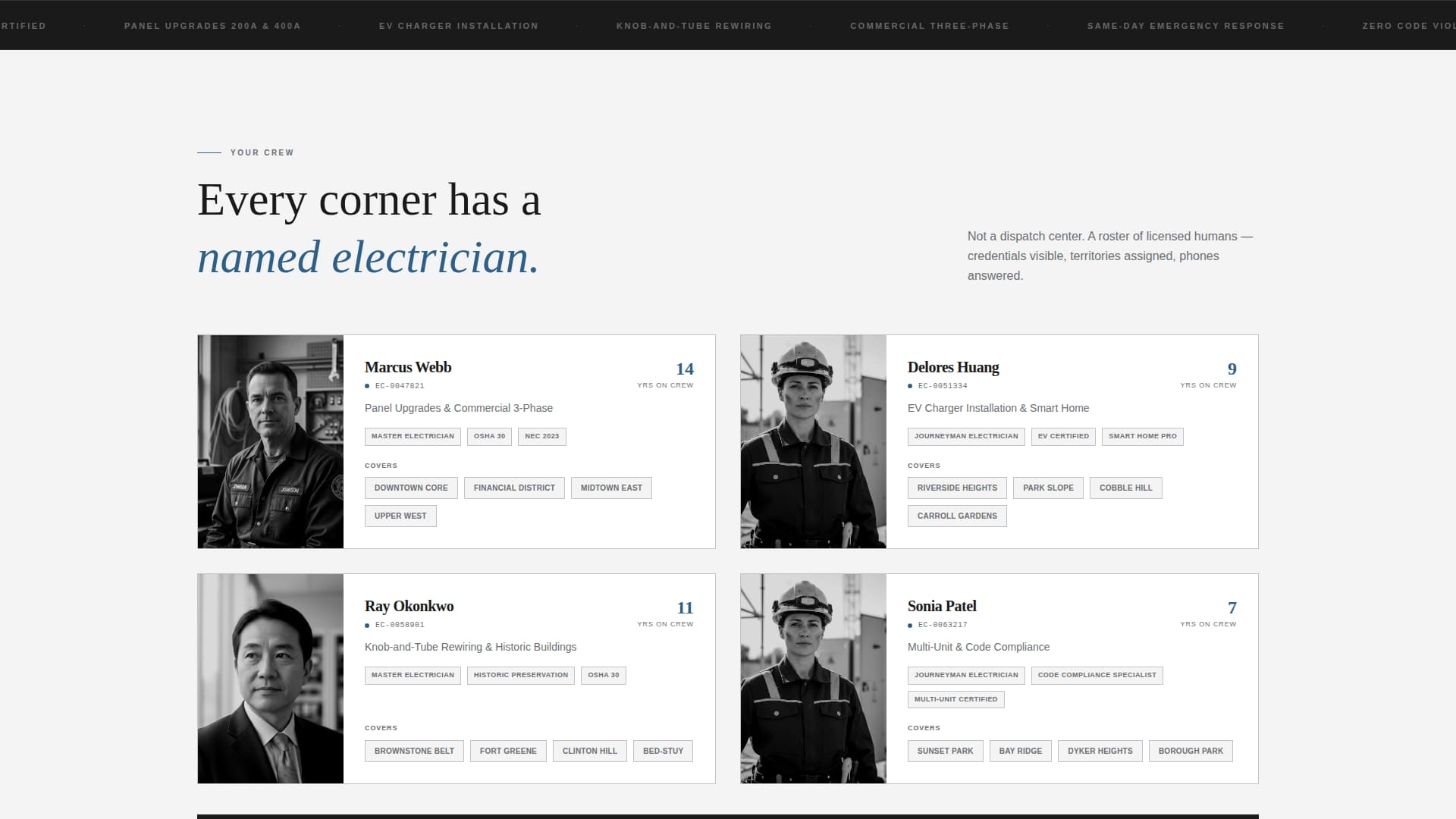1456x819 pixels.
Task: Click the NEC 2023 credential tag
Action: 541,436
